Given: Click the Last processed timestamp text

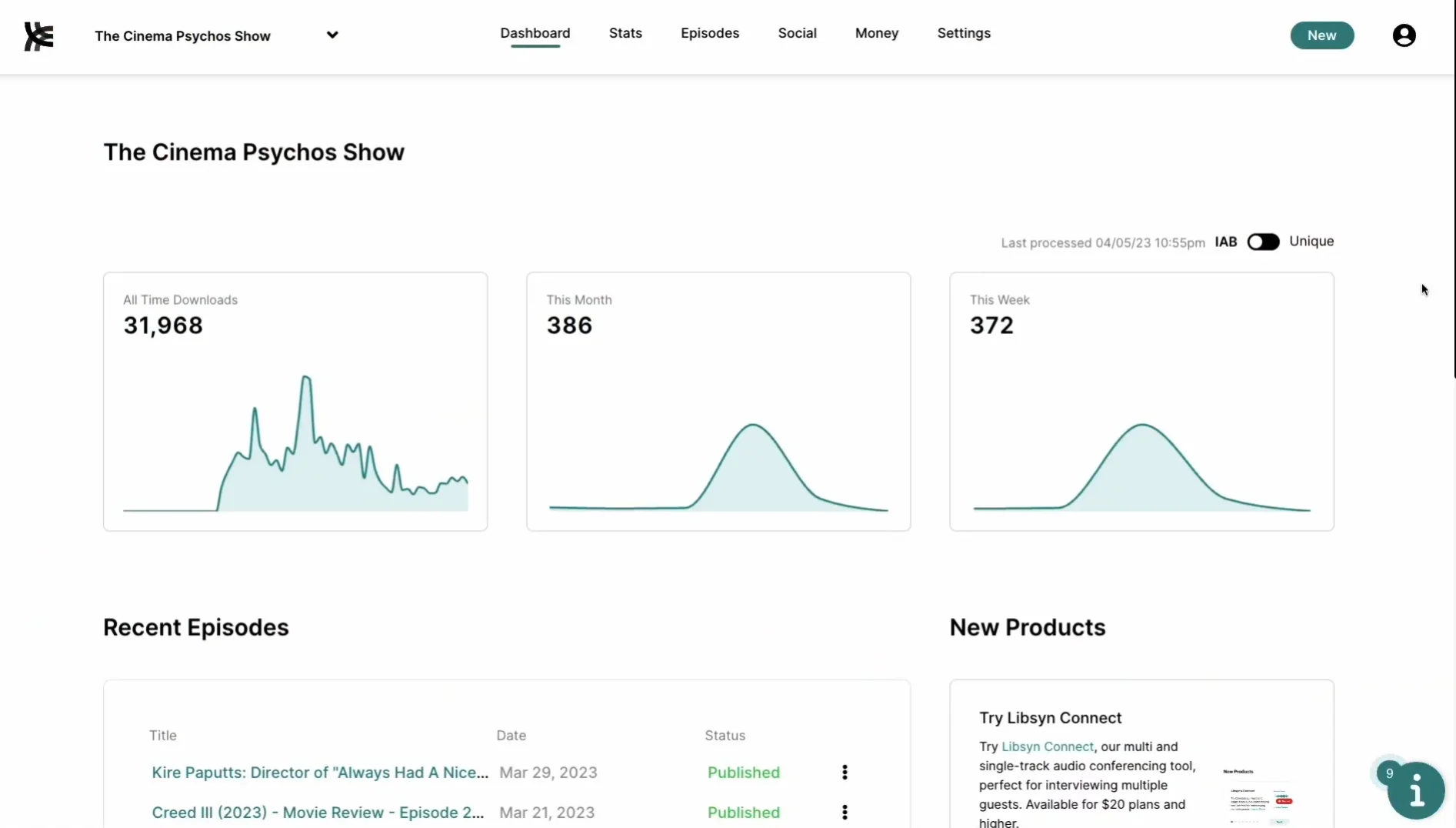Looking at the screenshot, I should [1102, 242].
